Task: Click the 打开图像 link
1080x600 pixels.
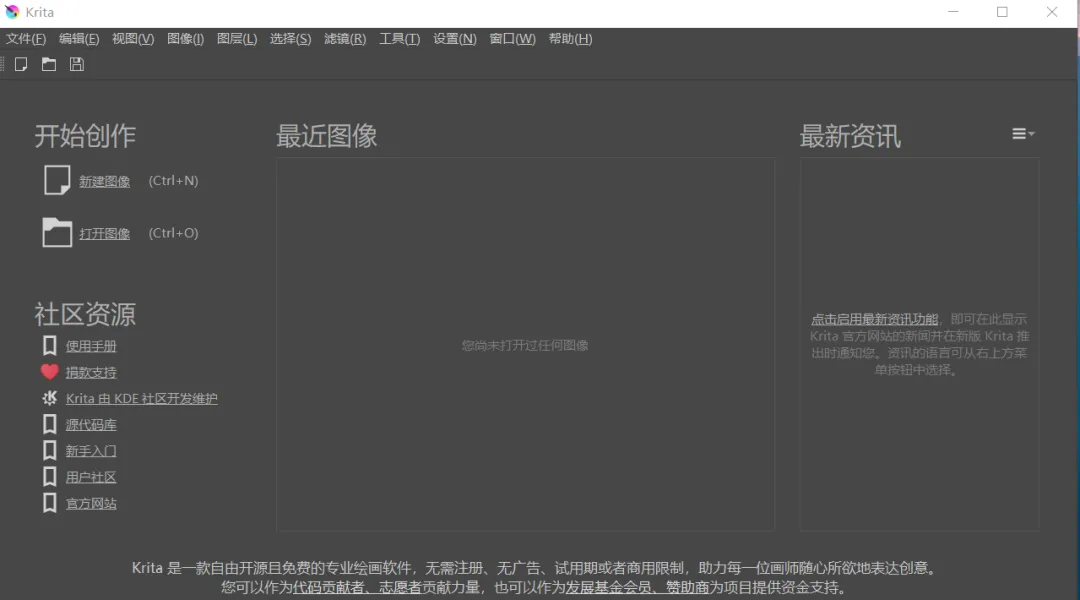Action: coord(104,234)
